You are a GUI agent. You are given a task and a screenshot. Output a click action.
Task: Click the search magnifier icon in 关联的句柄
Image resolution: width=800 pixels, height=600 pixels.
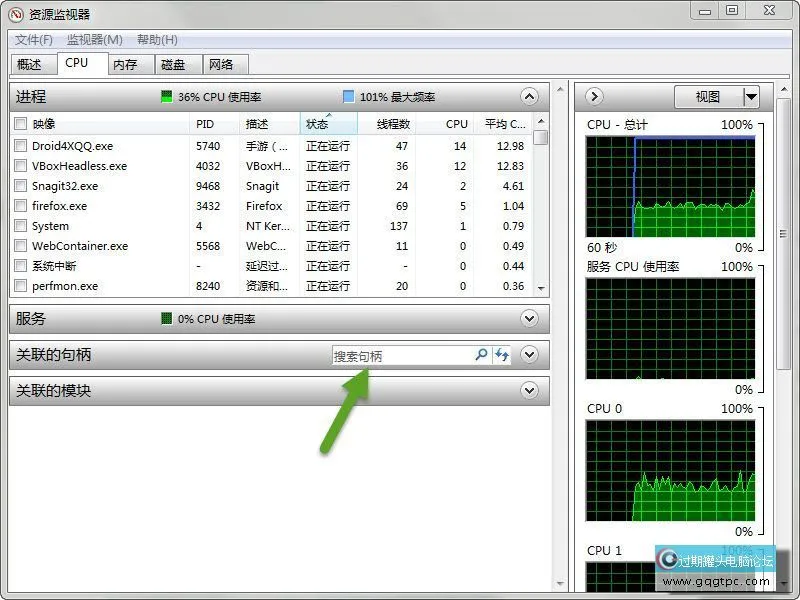(x=481, y=355)
